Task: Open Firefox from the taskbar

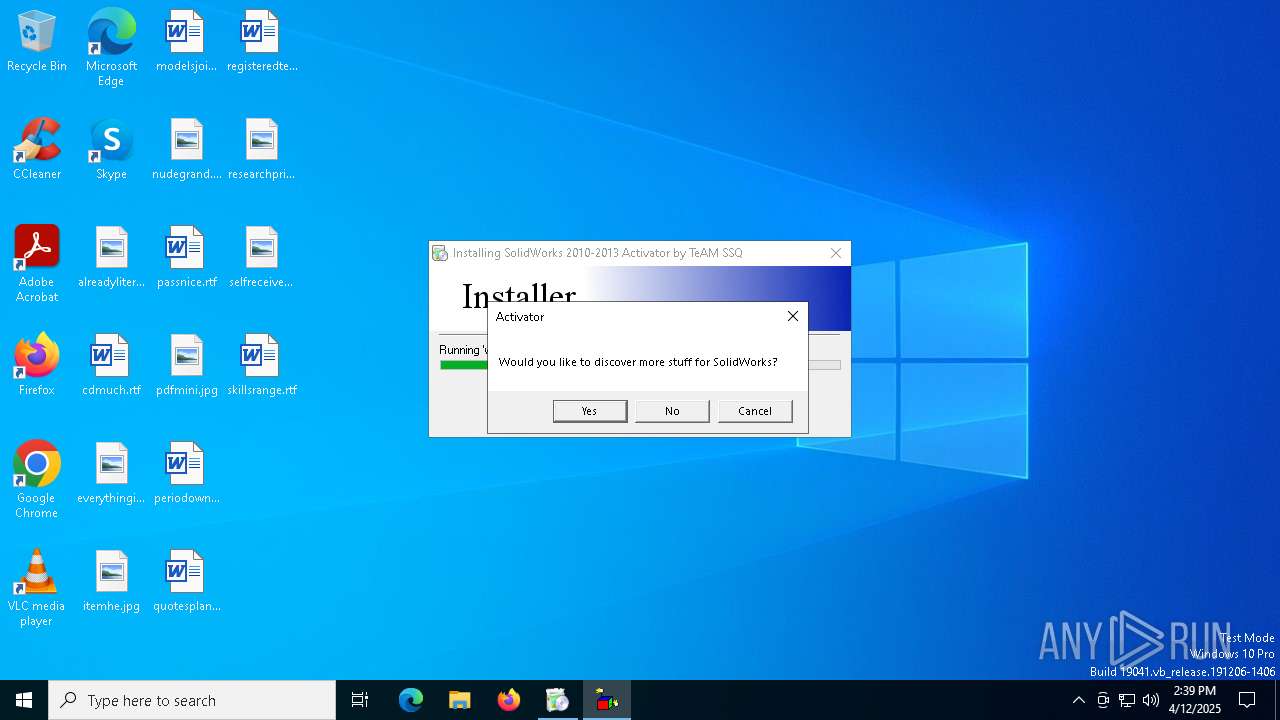Action: (508, 700)
